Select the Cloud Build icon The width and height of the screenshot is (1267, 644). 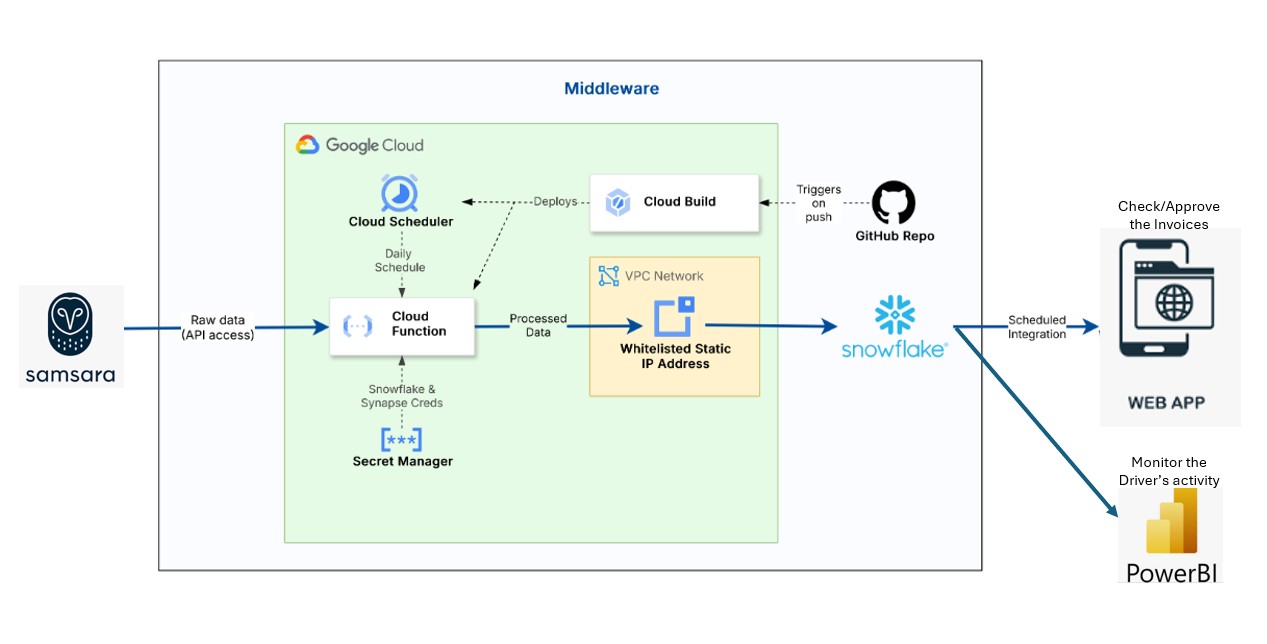click(617, 201)
